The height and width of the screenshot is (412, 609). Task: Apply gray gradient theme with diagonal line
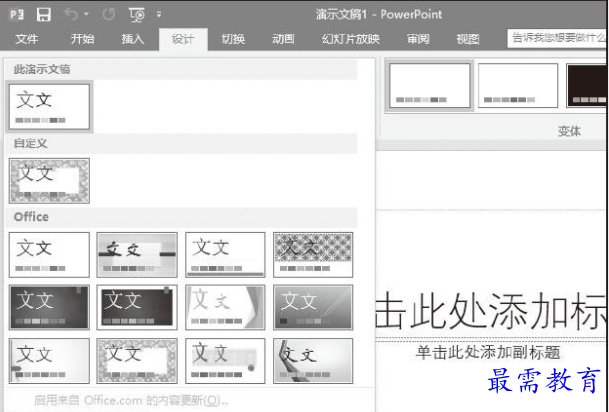click(313, 307)
